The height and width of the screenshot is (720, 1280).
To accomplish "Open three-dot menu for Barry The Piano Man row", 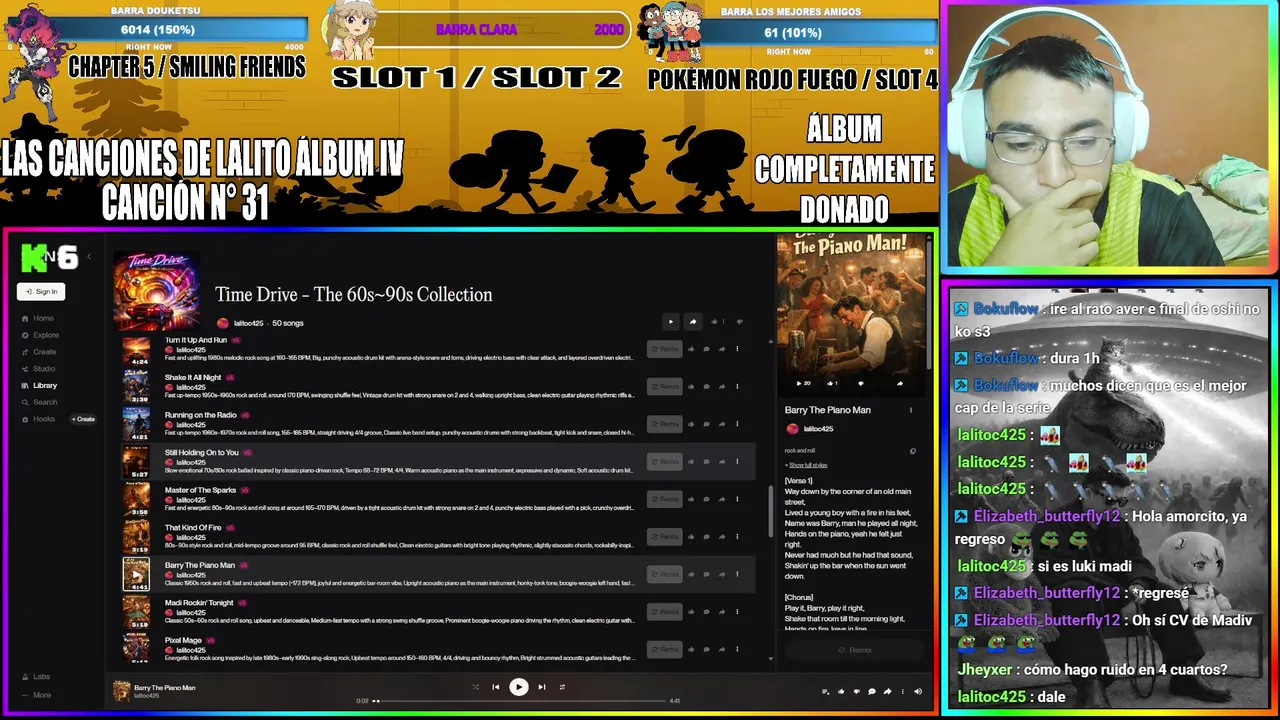I will pyautogui.click(x=737, y=574).
